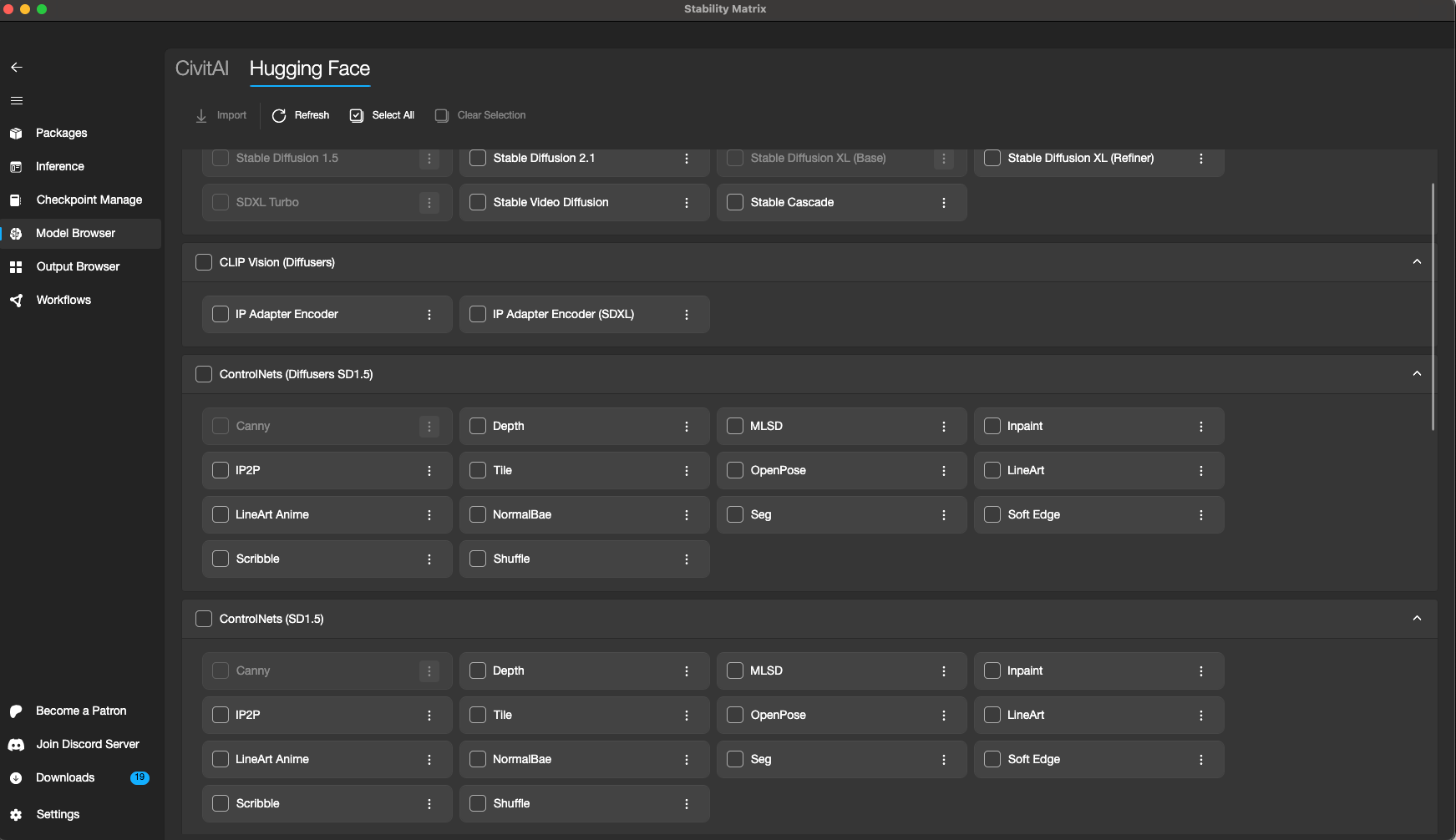The height and width of the screenshot is (840, 1456).
Task: Collapse the ControlNets (Diffusers SD1.5) section
Action: tap(1417, 374)
